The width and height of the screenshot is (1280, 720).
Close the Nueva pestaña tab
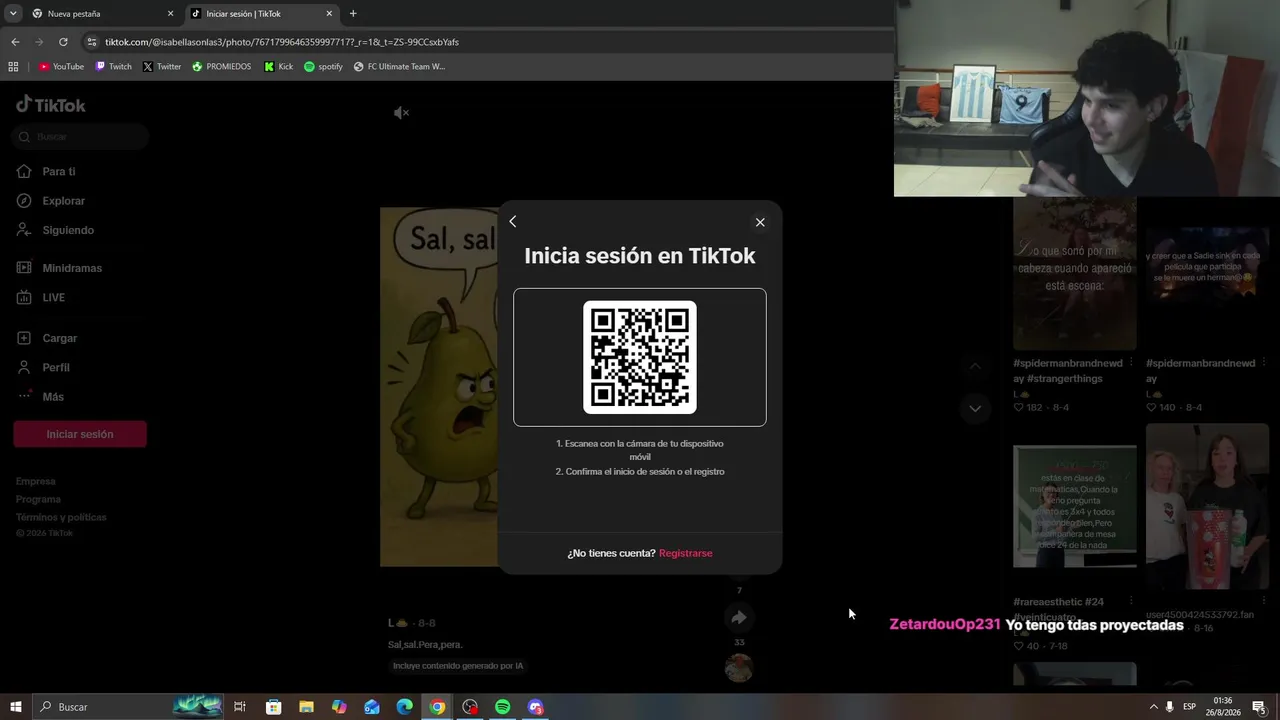click(x=170, y=14)
